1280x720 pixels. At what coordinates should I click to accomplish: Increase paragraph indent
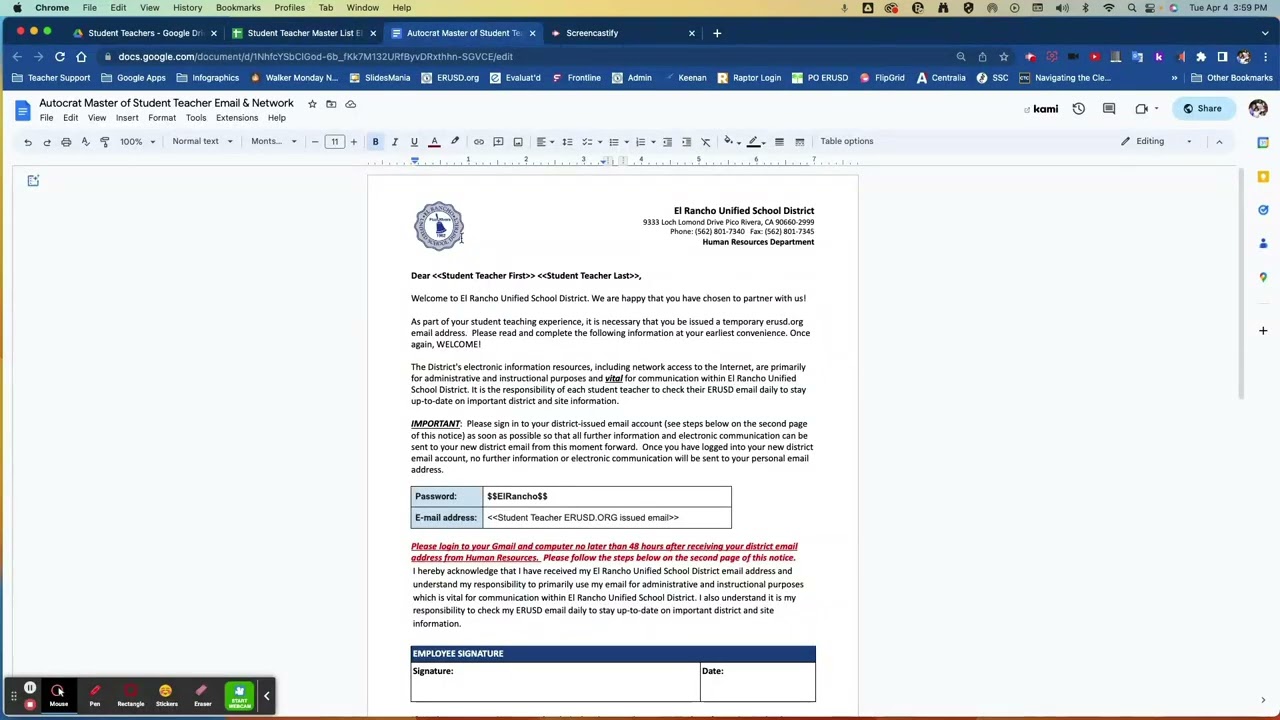click(x=686, y=142)
